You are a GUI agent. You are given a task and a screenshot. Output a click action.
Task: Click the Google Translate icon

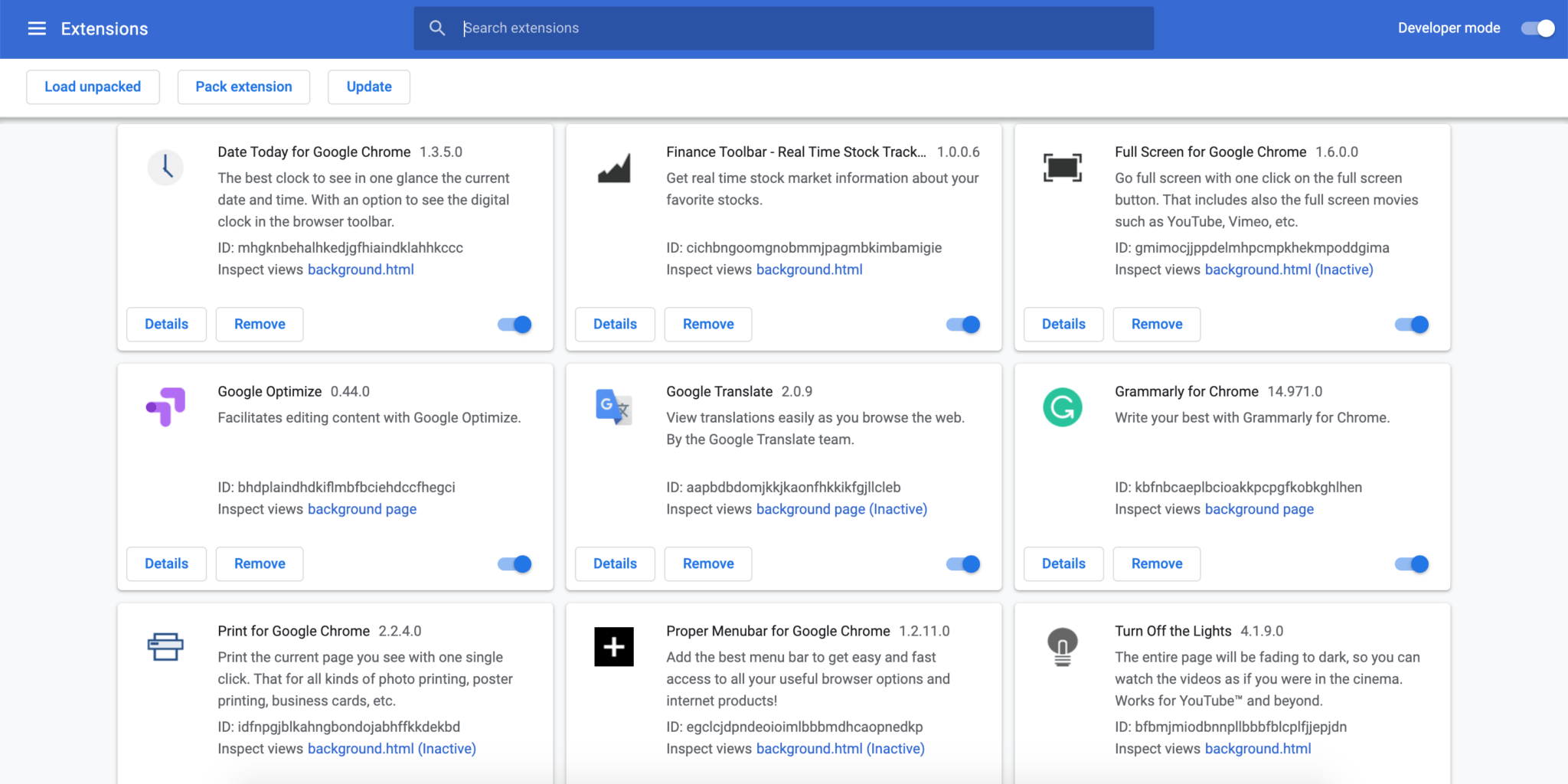613,407
